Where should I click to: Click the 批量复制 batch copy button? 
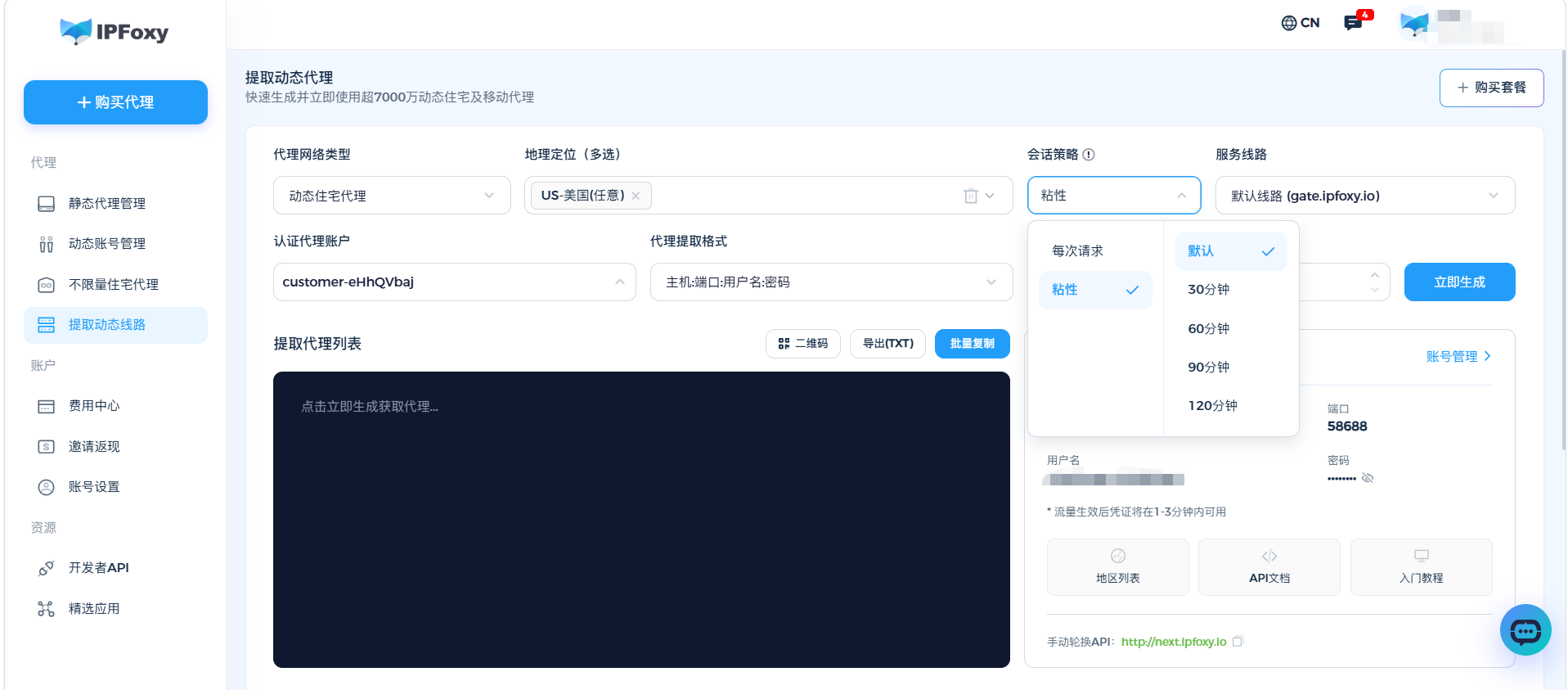click(x=972, y=344)
